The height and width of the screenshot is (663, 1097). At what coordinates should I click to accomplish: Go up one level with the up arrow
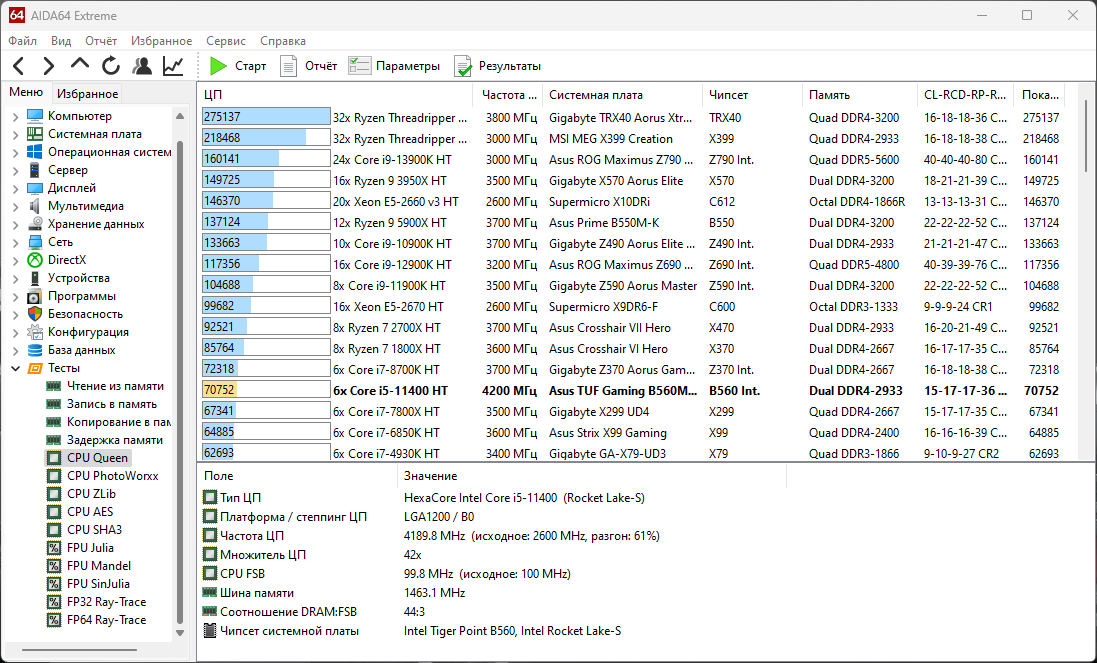80,64
